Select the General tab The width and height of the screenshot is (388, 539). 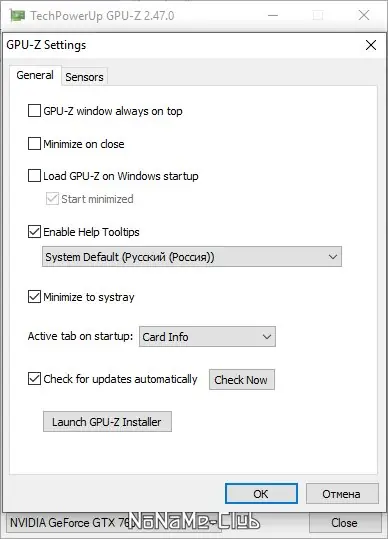point(35,75)
